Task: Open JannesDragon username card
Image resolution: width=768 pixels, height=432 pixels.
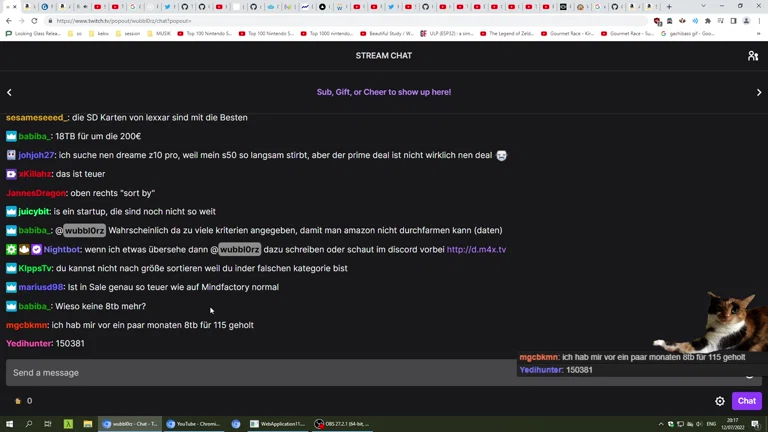Action: click(x=36, y=193)
